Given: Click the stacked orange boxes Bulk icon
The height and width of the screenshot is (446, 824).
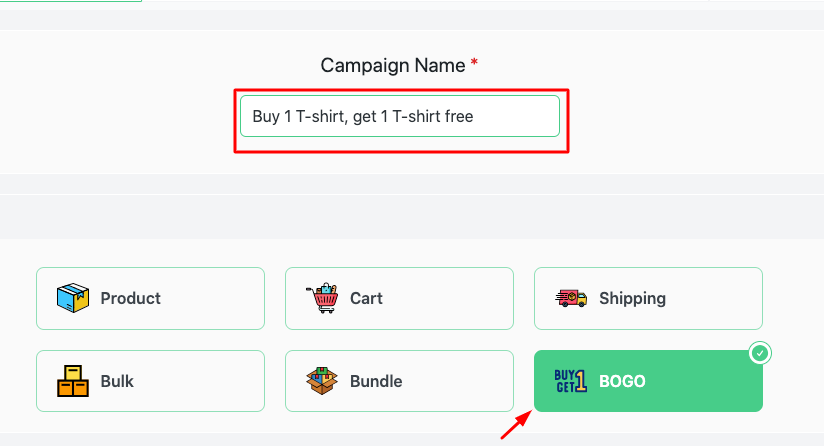Looking at the screenshot, I should tap(73, 381).
